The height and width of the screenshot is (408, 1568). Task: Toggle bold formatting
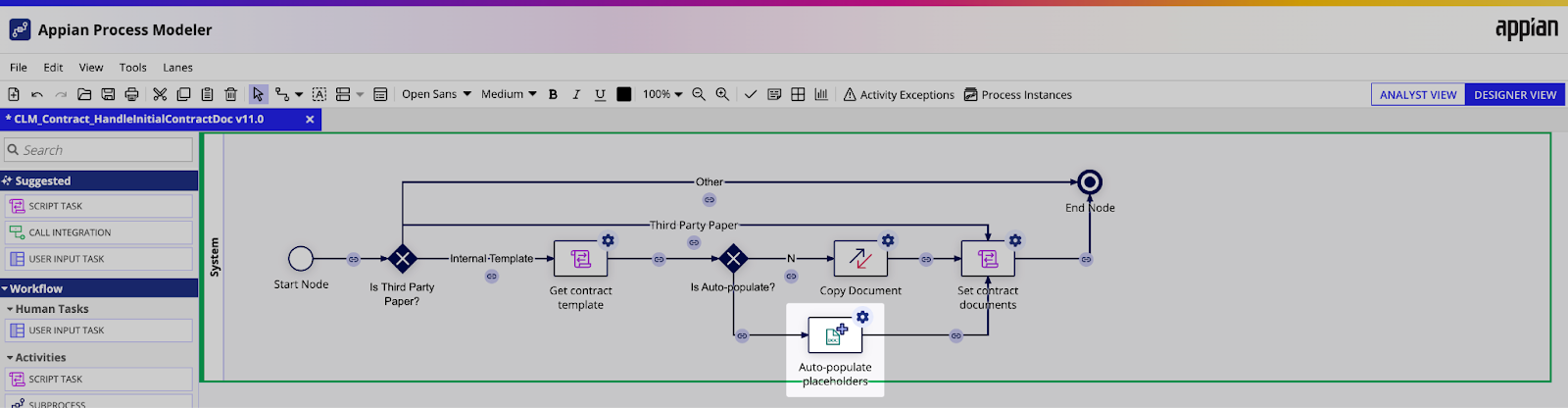pos(553,94)
